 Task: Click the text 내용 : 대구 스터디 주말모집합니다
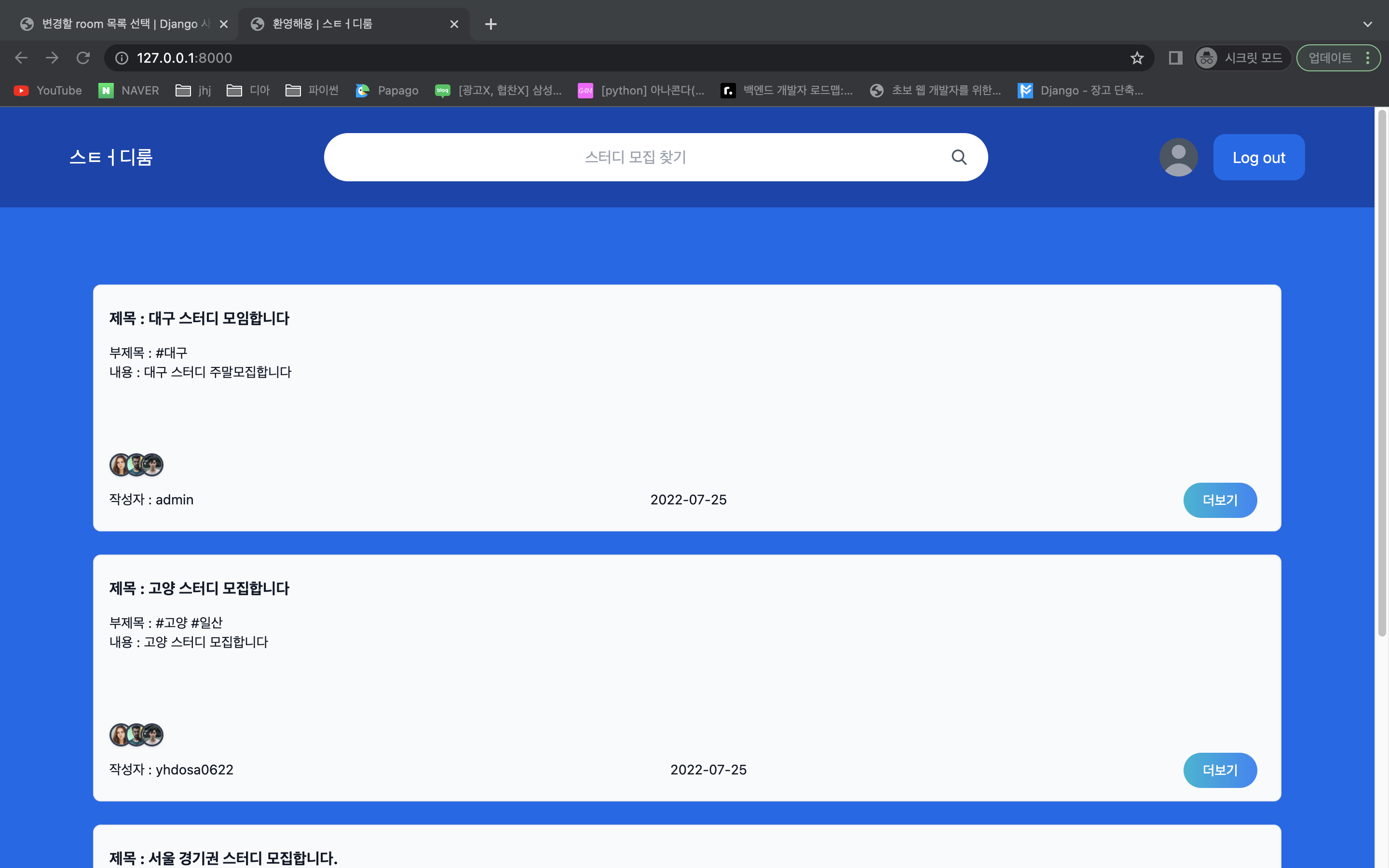(200, 372)
